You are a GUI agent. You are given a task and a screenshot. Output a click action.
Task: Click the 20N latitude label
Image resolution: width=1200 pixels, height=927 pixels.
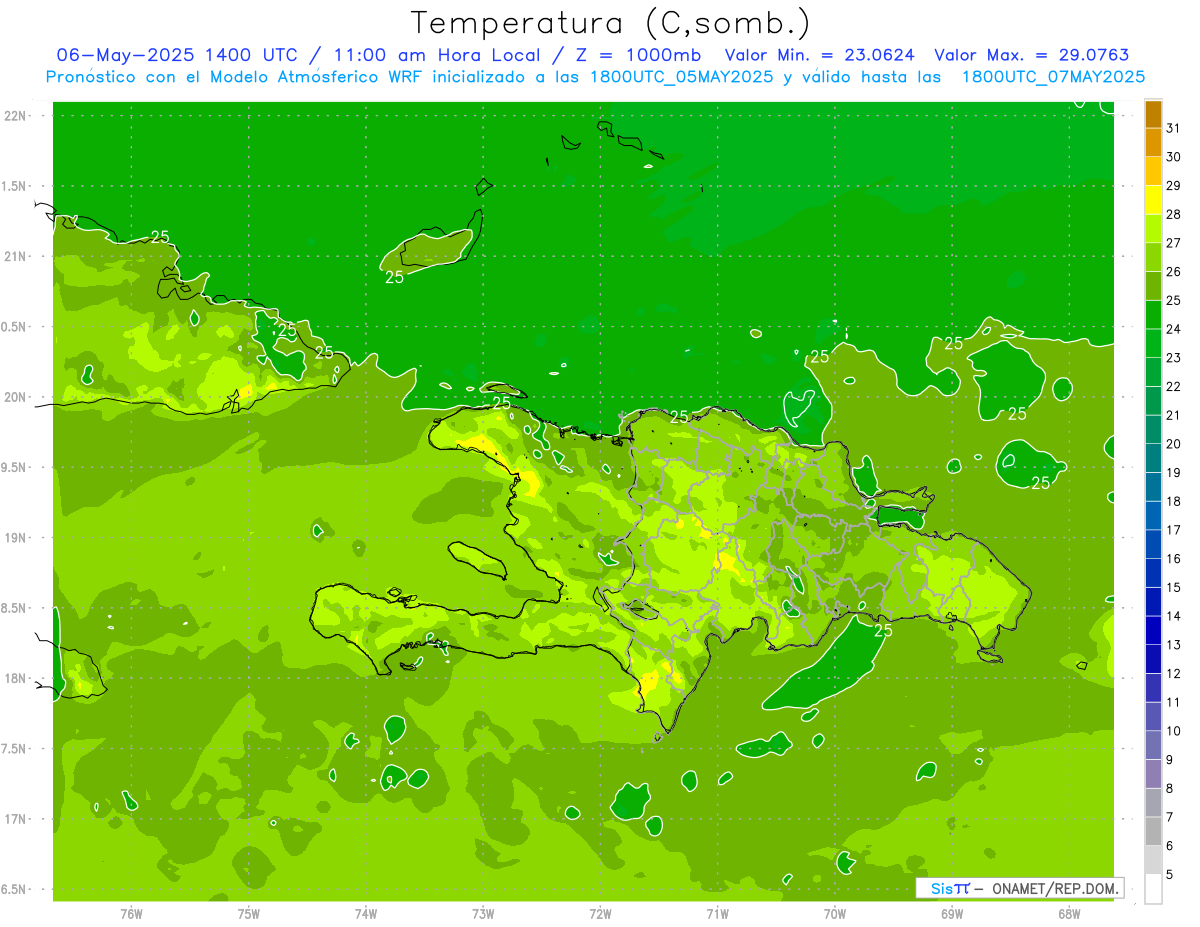coord(15,397)
